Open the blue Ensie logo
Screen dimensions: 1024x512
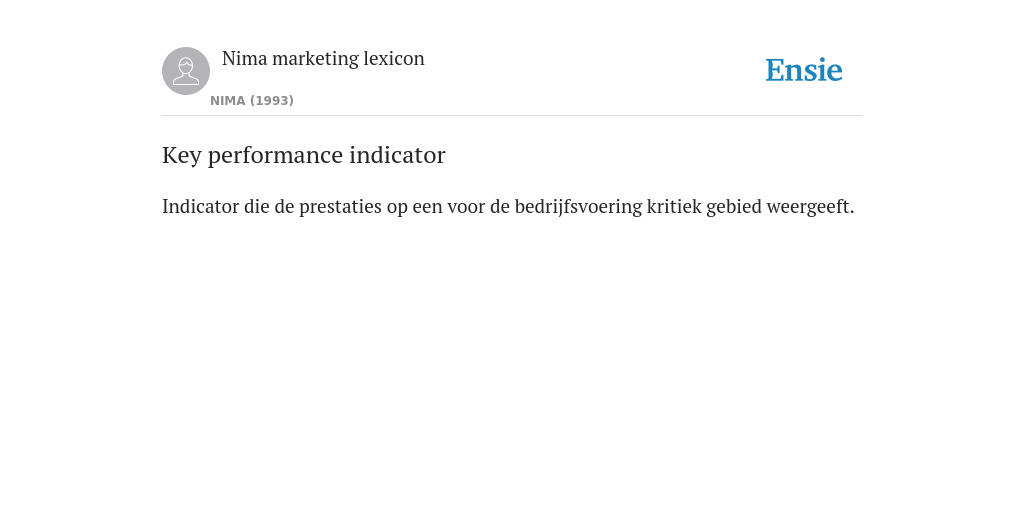(804, 70)
